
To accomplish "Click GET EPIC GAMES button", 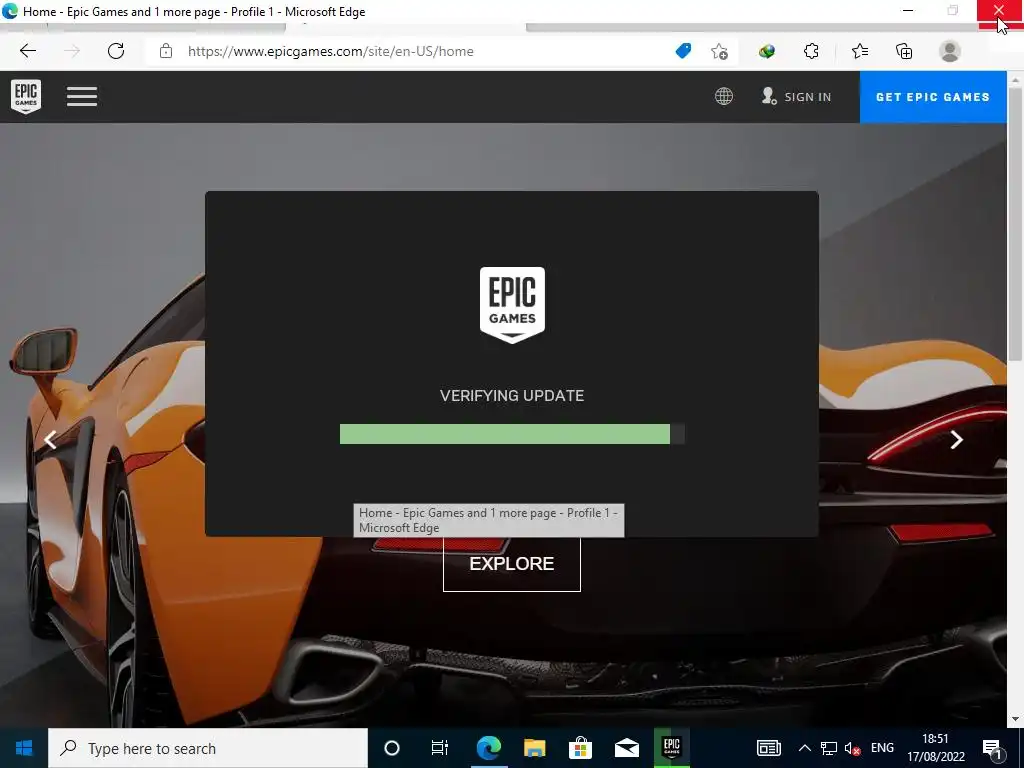I will click(933, 97).
